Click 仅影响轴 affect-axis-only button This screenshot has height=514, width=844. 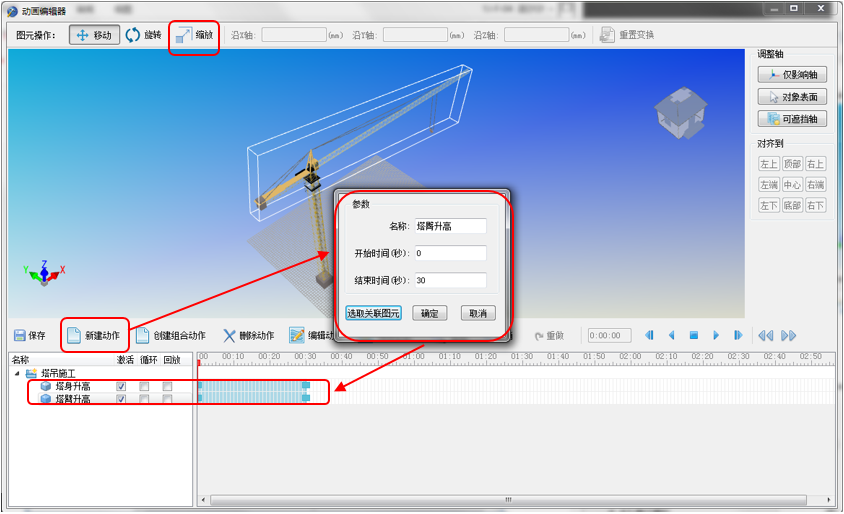point(792,74)
